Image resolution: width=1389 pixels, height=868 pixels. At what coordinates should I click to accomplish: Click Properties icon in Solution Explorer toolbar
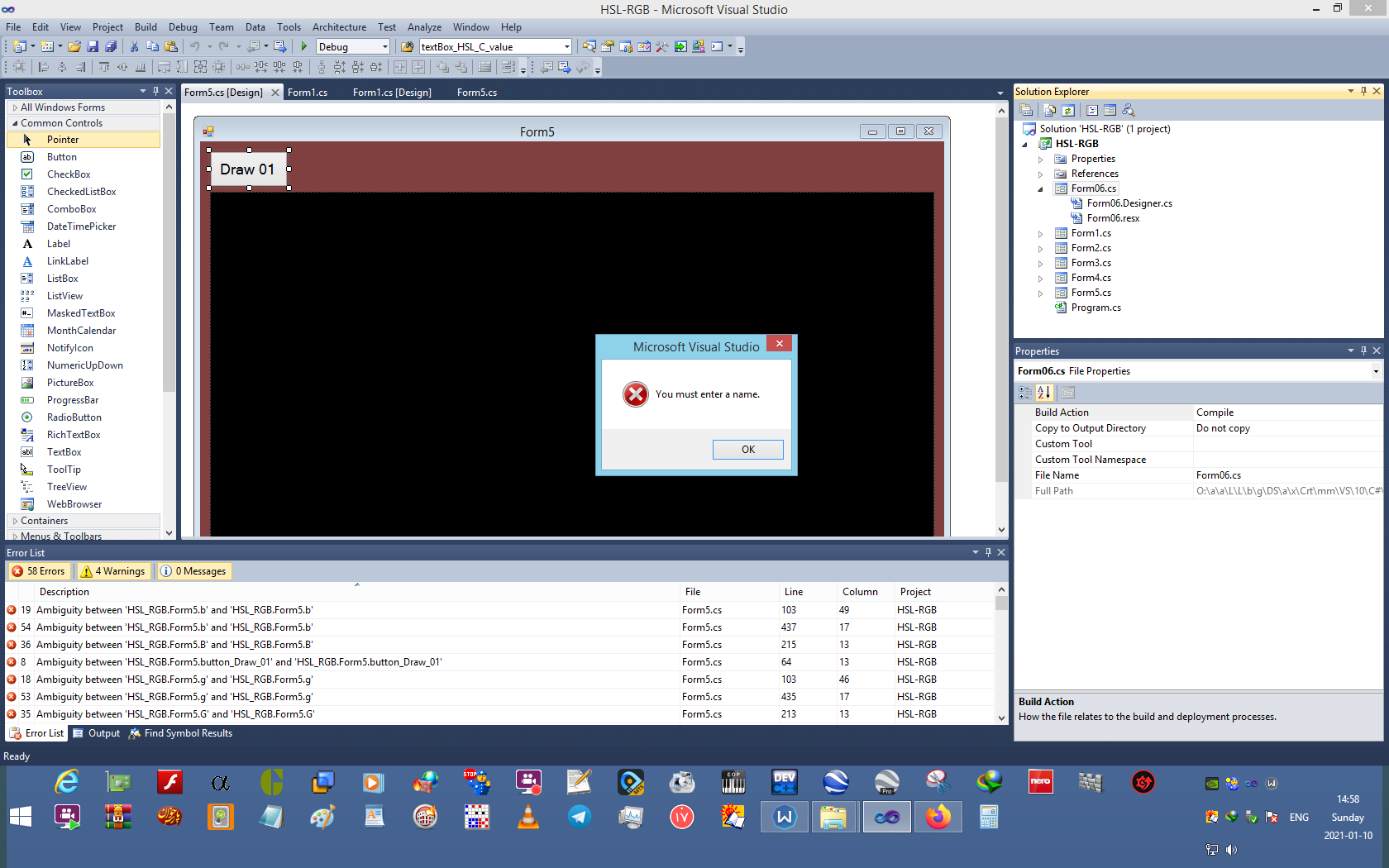pos(1026,110)
